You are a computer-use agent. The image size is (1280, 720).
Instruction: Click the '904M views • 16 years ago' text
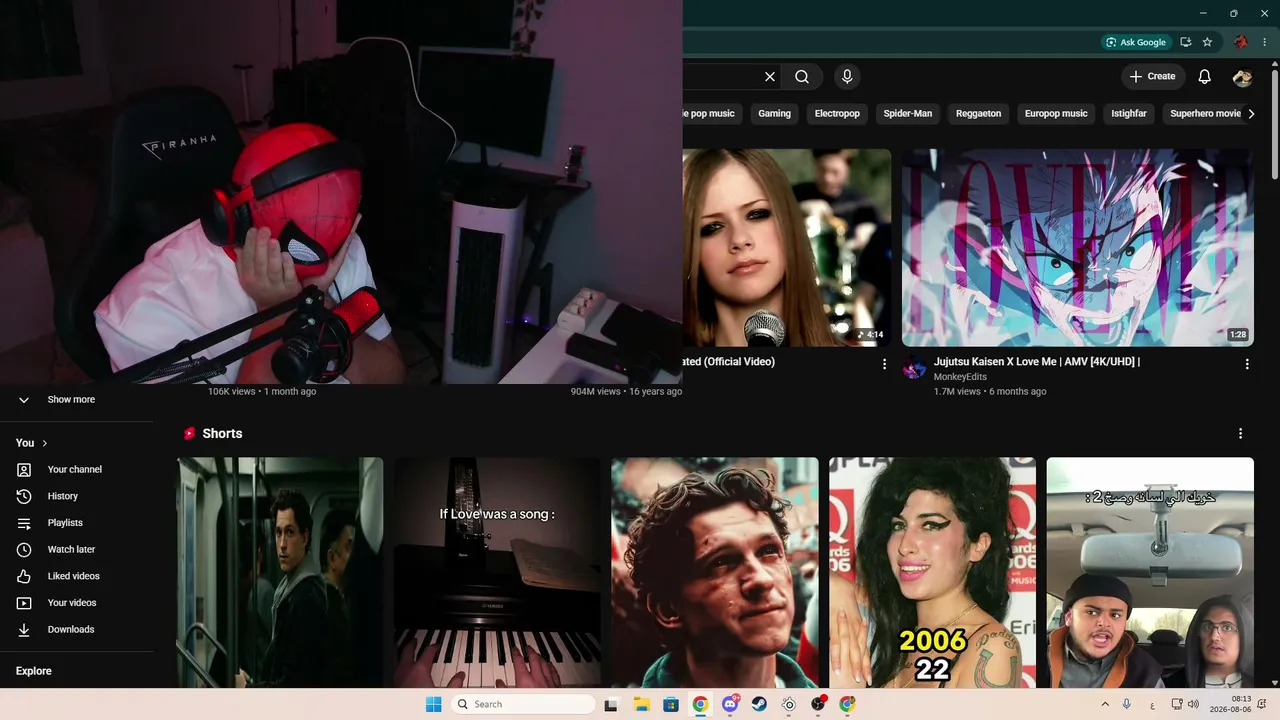pyautogui.click(x=626, y=392)
